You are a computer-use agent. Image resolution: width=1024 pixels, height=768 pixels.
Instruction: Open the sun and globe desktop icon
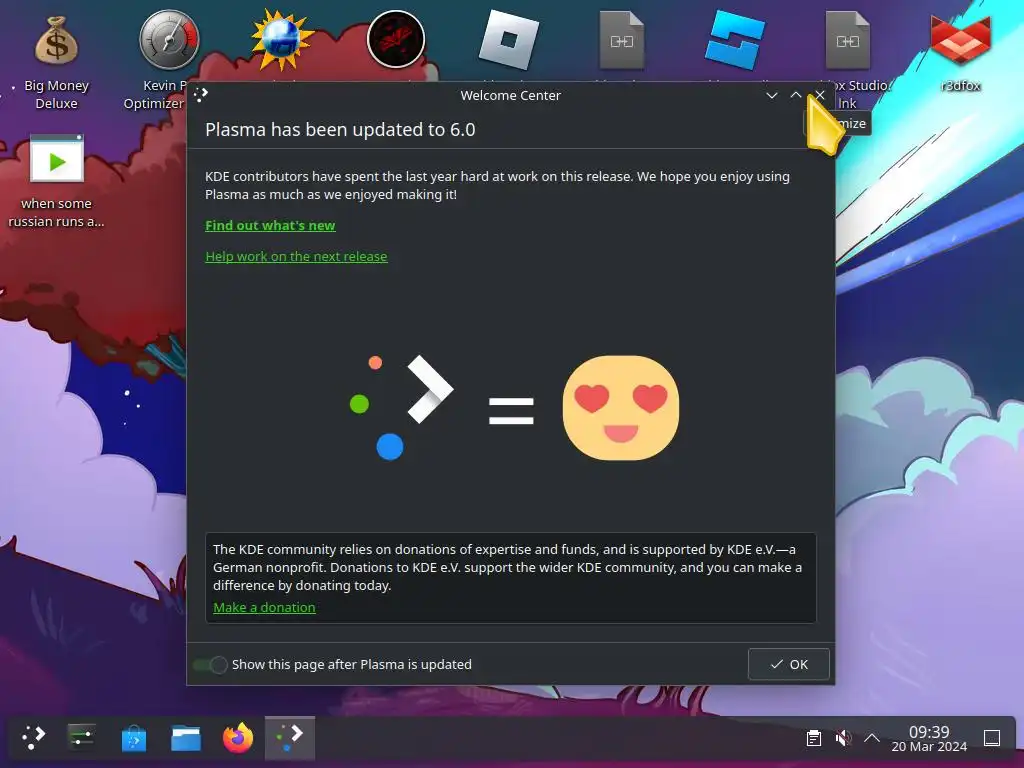tap(282, 40)
